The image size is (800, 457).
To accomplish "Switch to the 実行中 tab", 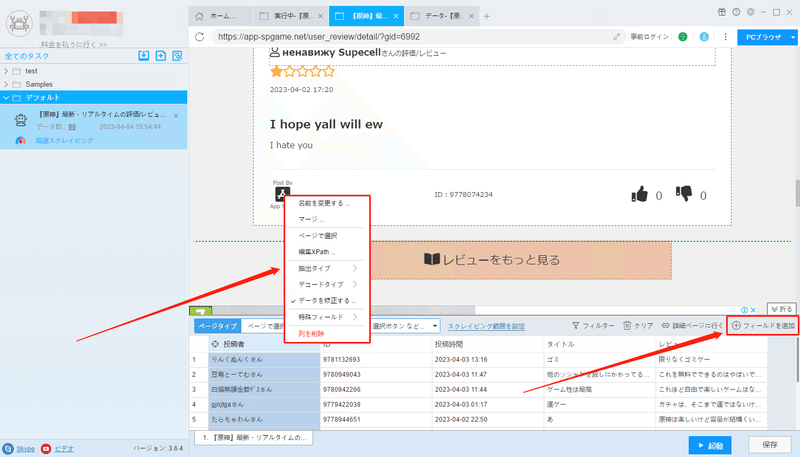I will [x=291, y=16].
